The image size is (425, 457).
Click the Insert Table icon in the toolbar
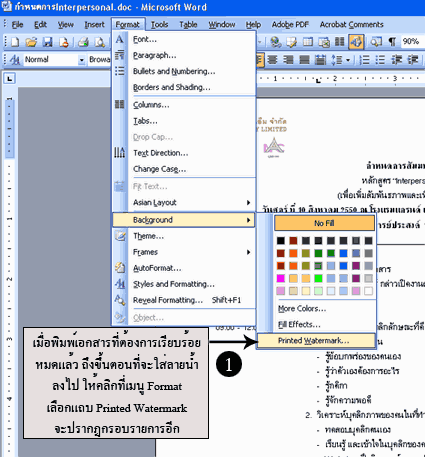click(x=308, y=42)
